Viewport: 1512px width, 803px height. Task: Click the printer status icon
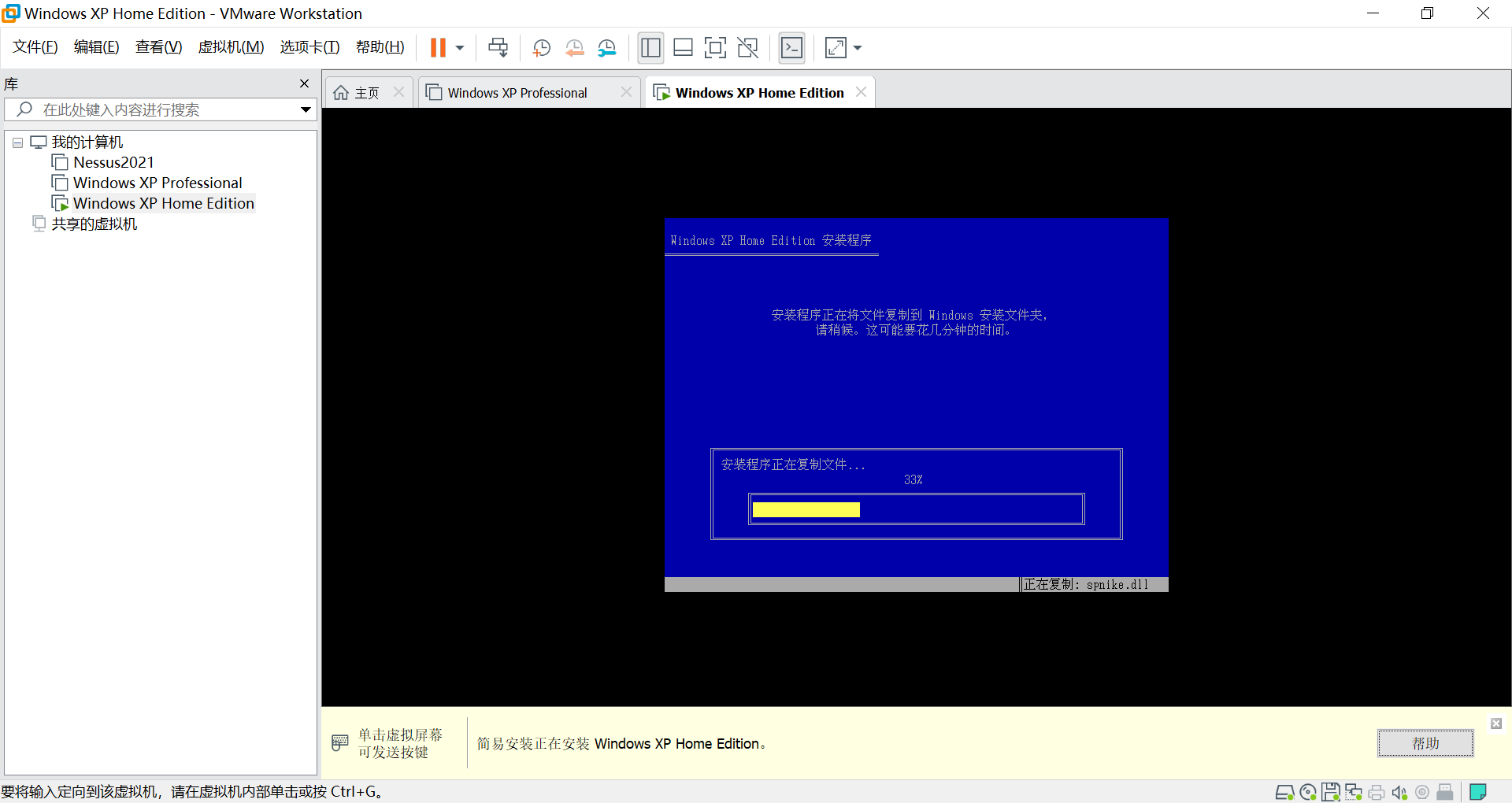[1377, 792]
